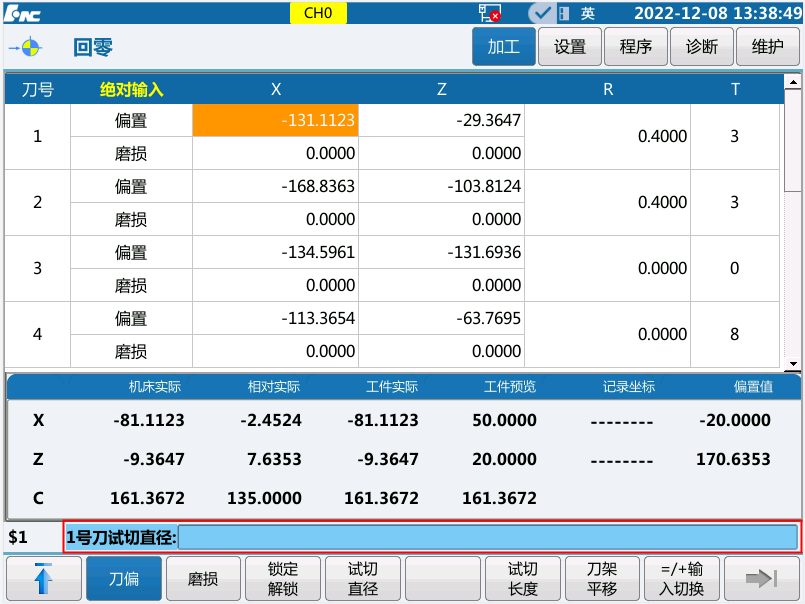This screenshot has height=604, width=805.
Task: Click tool 2 R value 0.4000
Action: coord(608,202)
